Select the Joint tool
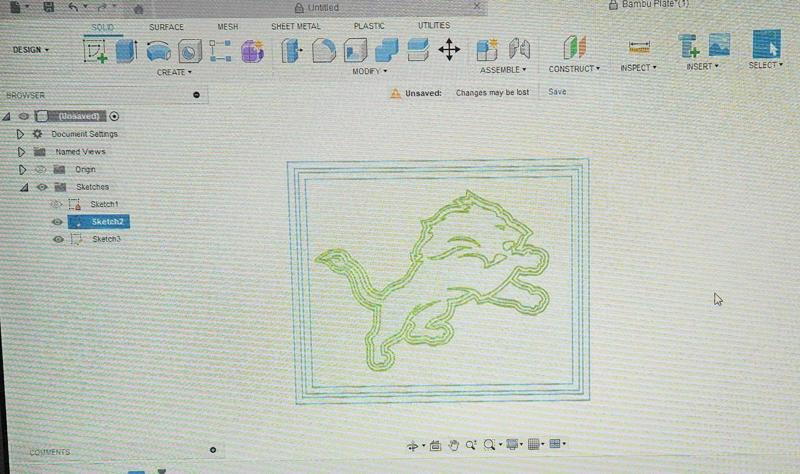The height and width of the screenshot is (474, 800). [x=519, y=49]
